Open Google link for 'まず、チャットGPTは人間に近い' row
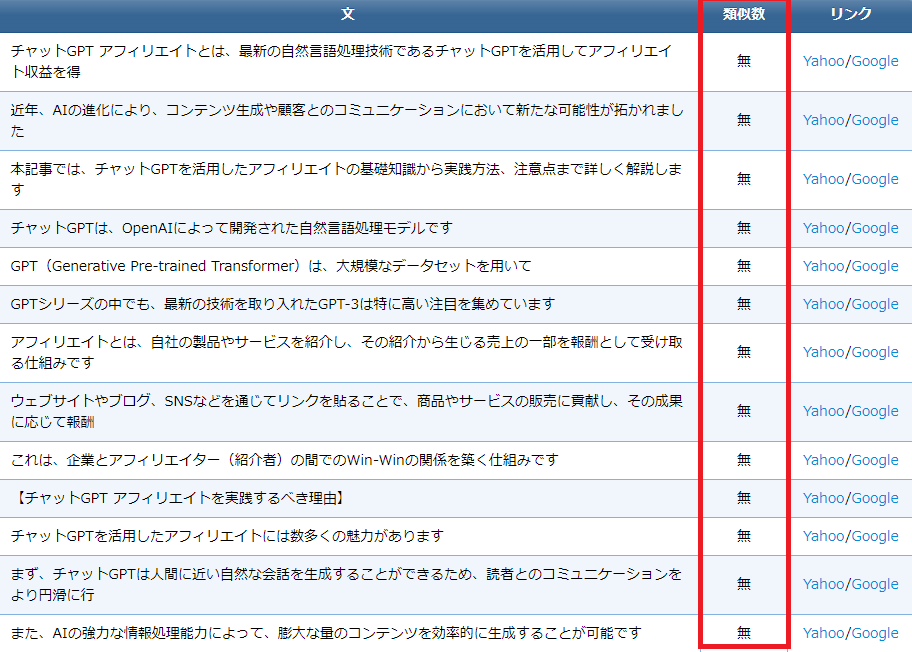Viewport: 912px width, 652px height. (875, 584)
